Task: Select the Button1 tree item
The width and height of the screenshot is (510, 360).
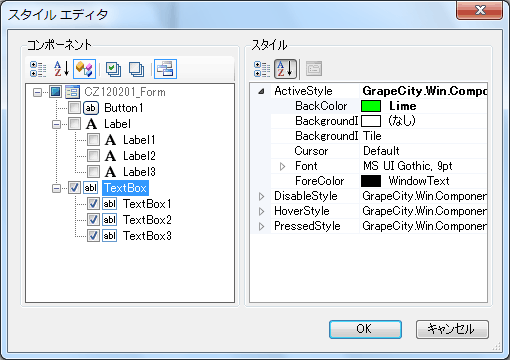Action: click(124, 108)
